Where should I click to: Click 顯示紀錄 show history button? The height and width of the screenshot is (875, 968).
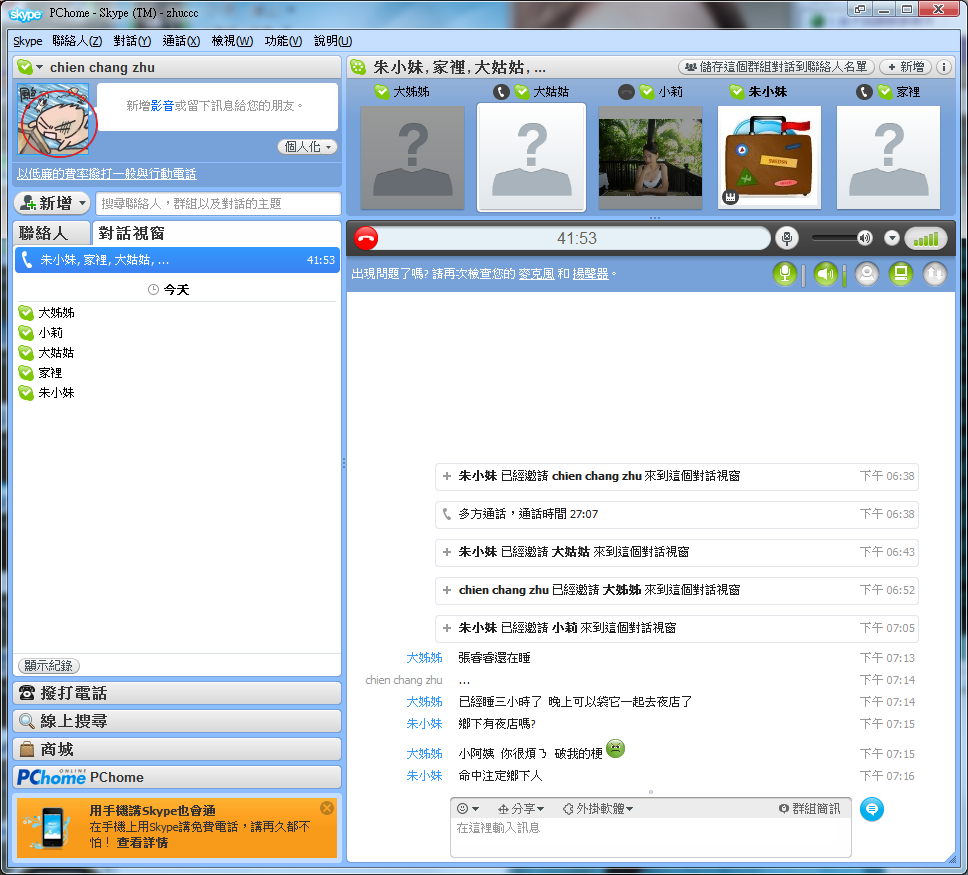coord(49,665)
